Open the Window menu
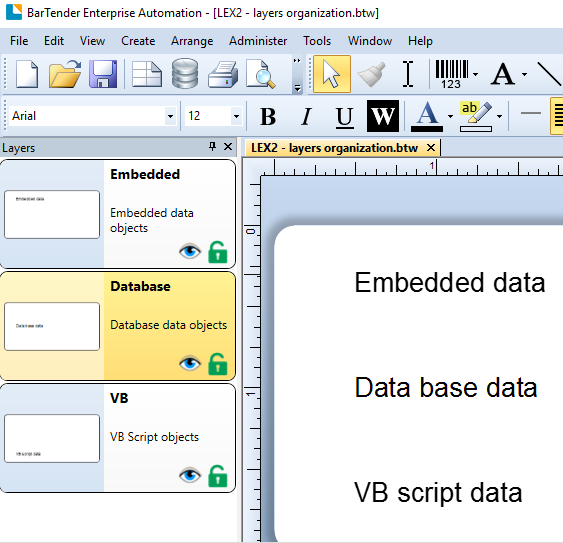 click(x=370, y=41)
